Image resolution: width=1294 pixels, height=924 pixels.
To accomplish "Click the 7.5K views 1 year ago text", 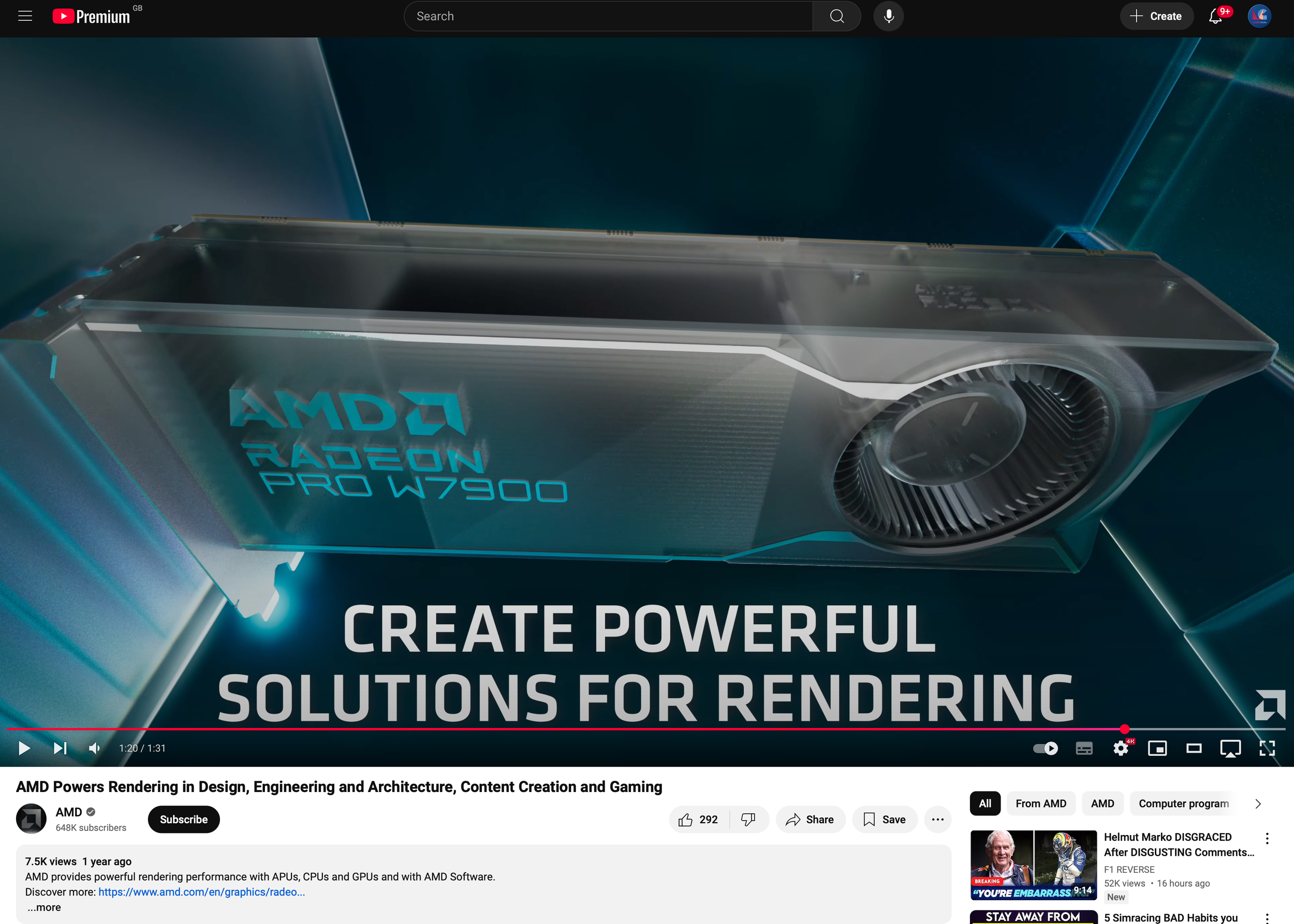I will pos(78,861).
